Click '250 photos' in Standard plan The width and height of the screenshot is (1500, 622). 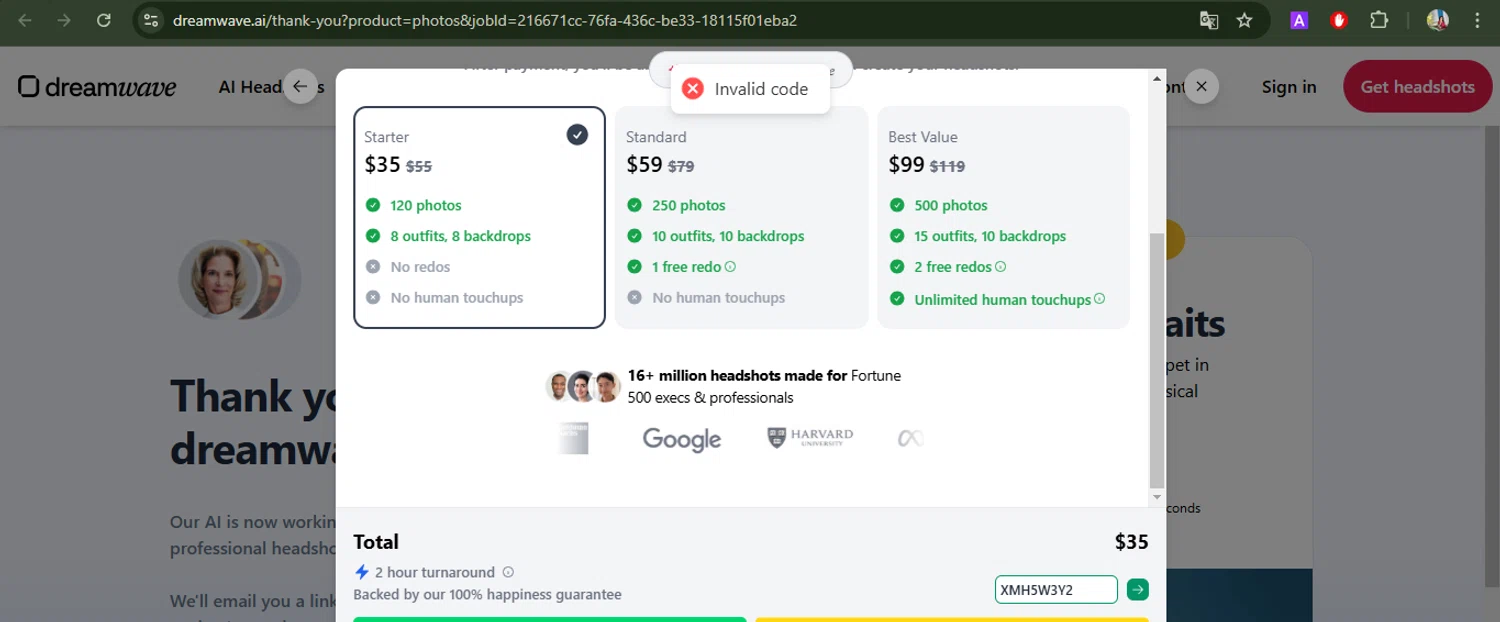coord(689,205)
